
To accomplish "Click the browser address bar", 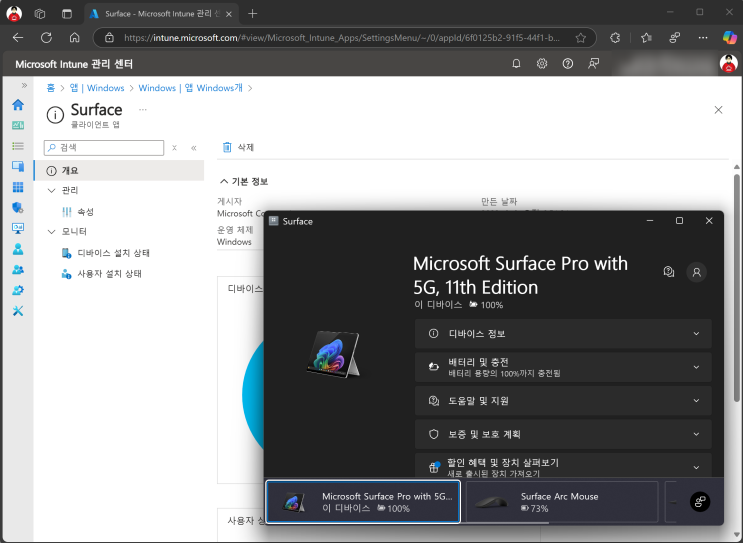I will (342, 38).
